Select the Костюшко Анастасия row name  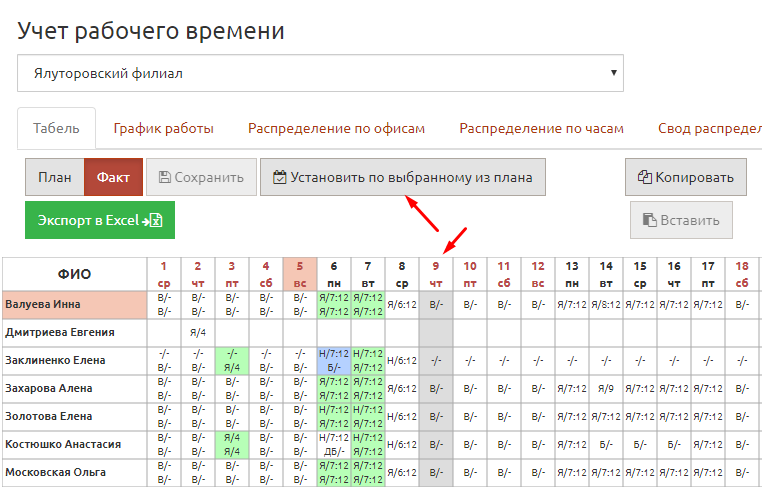[74, 444]
